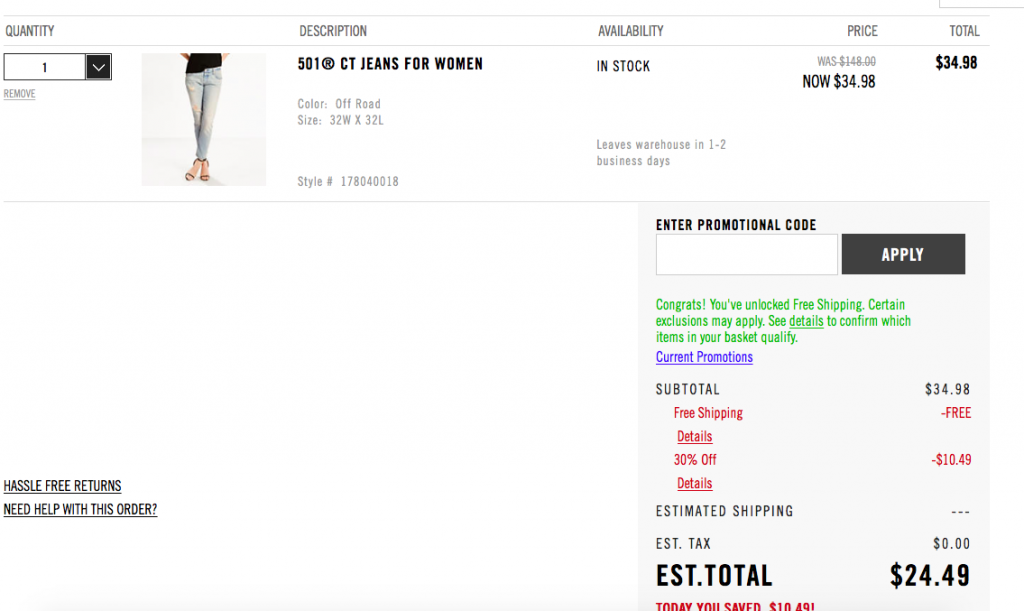Open the green details link in the free shipping message
The width and height of the screenshot is (1024, 611).
pos(806,321)
